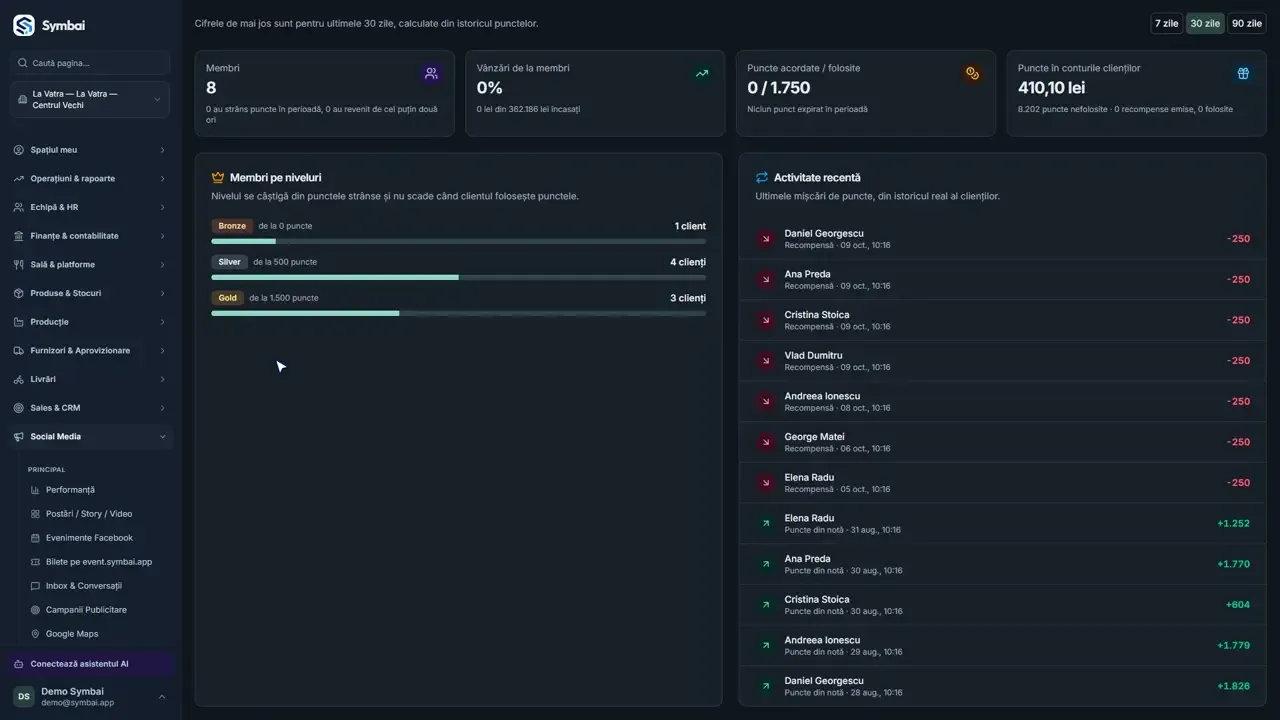Viewport: 1280px width, 720px height.
Task: Click the red arrow icon on the Ana Preda Recompensă row
Action: pyautogui.click(x=766, y=279)
